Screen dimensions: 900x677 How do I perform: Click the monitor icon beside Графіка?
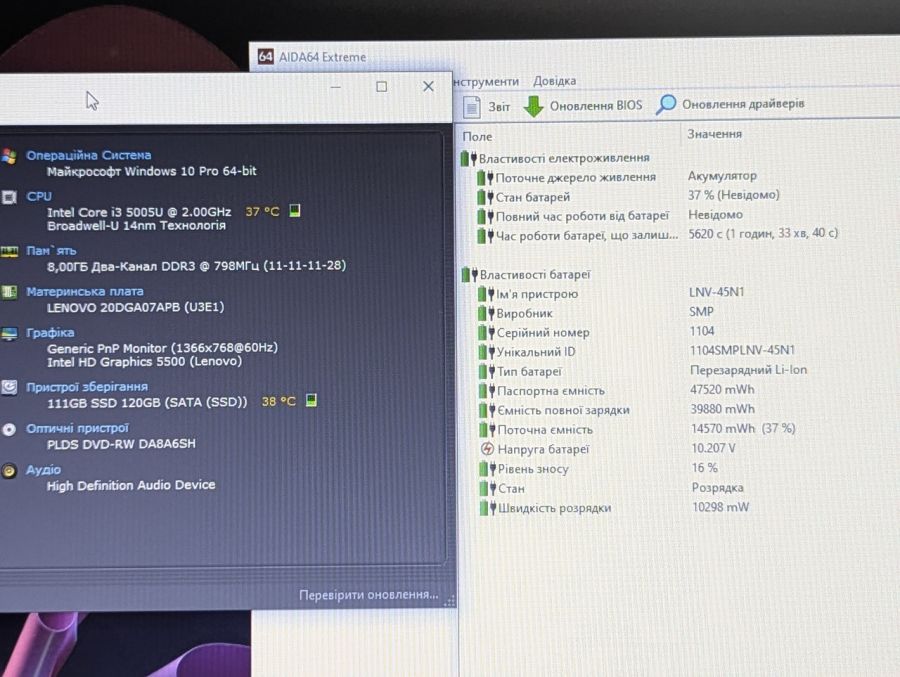(x=9, y=334)
